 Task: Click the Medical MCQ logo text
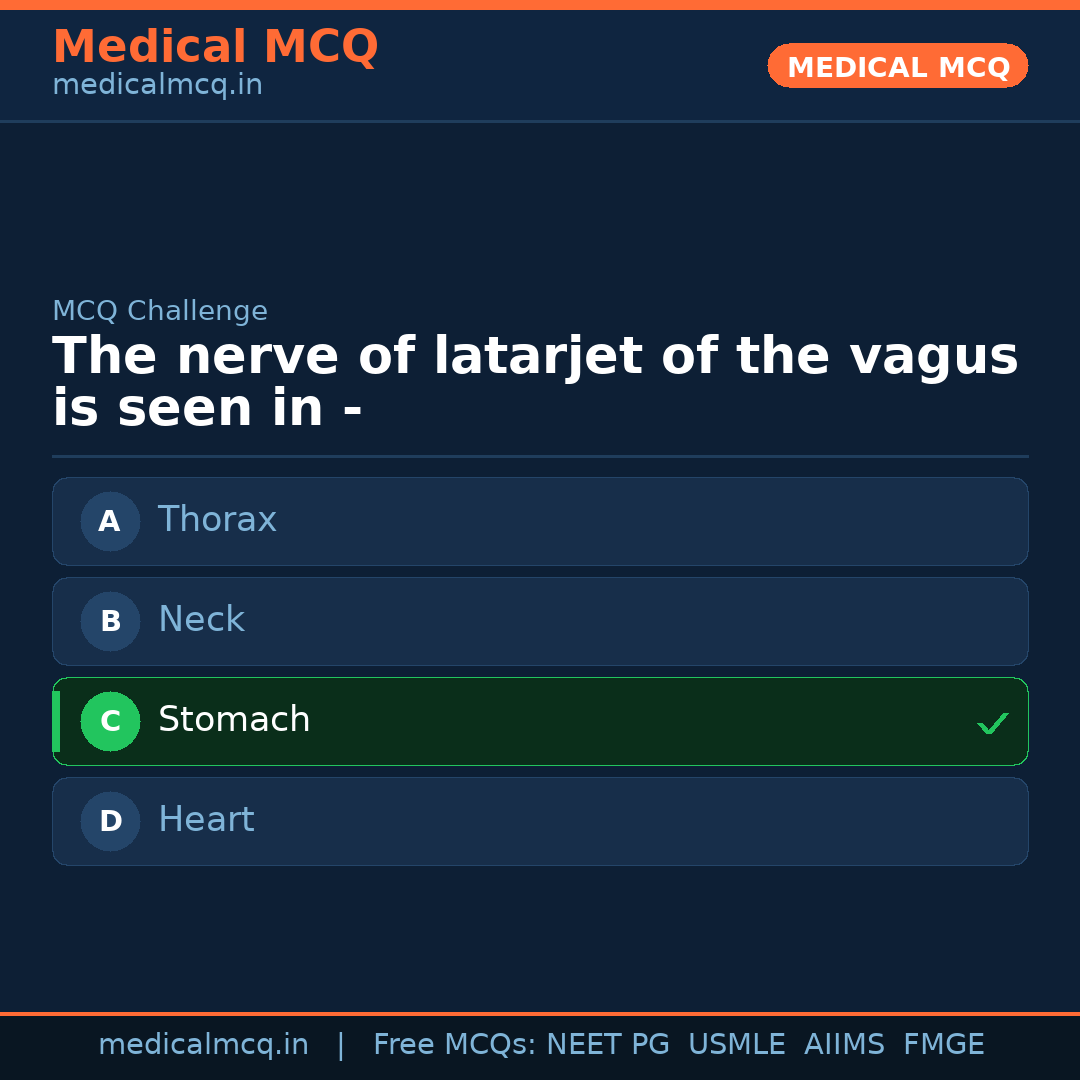click(x=215, y=46)
